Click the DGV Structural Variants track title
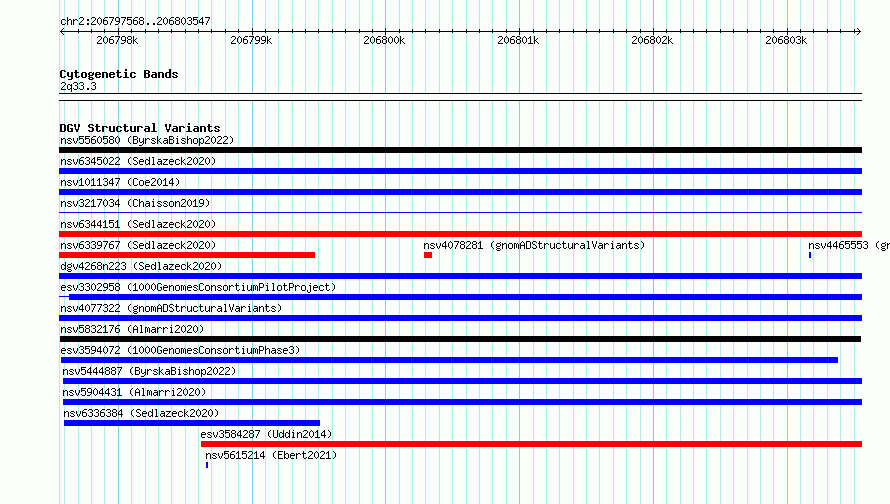This screenshot has width=890, height=504. 140,128
